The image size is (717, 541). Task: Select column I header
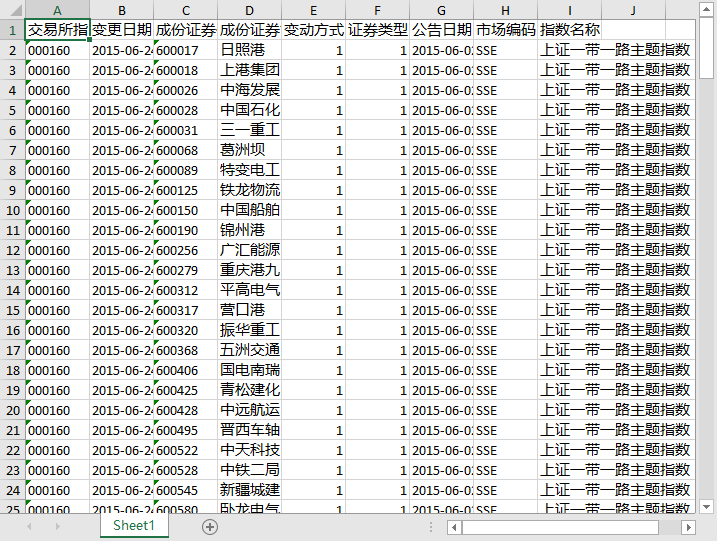(570, 10)
